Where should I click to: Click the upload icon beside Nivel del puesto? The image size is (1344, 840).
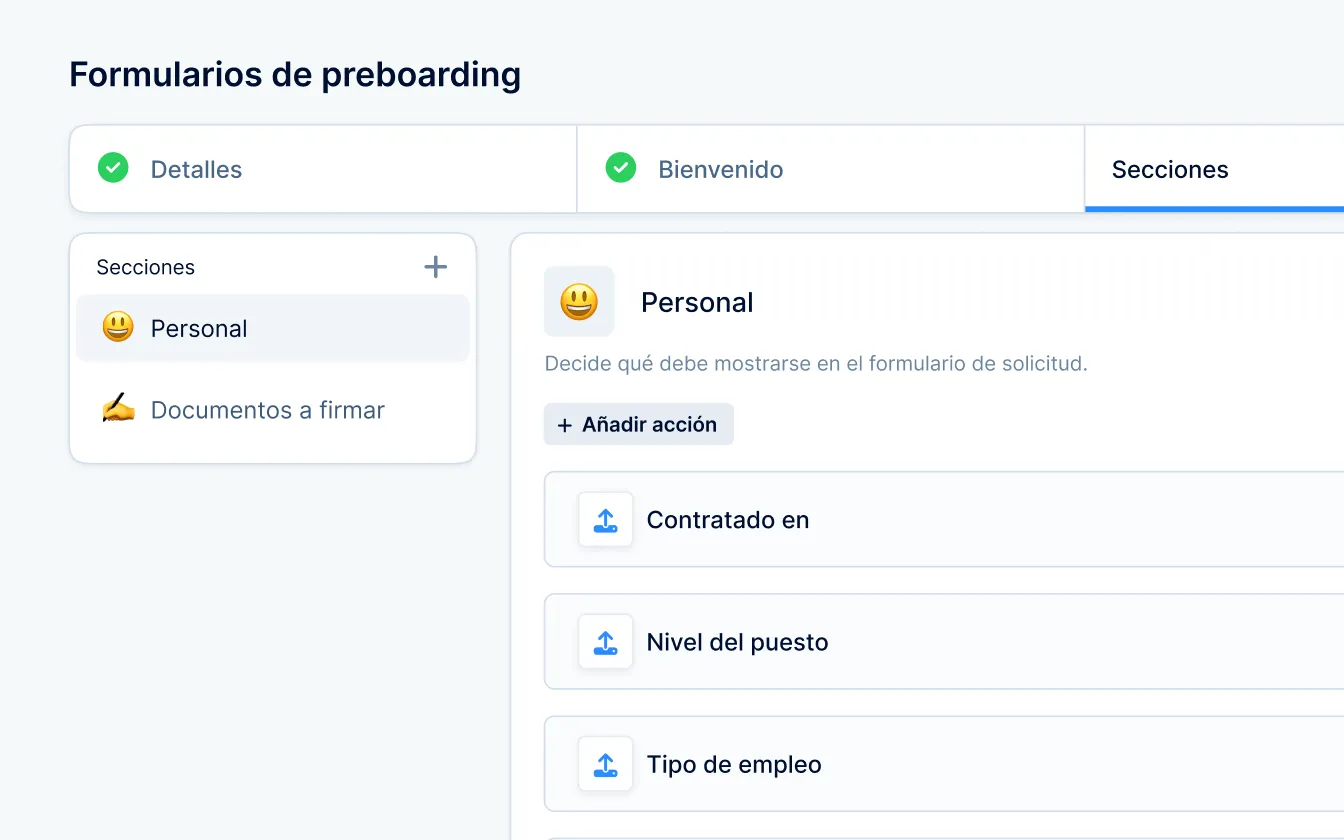[605, 642]
